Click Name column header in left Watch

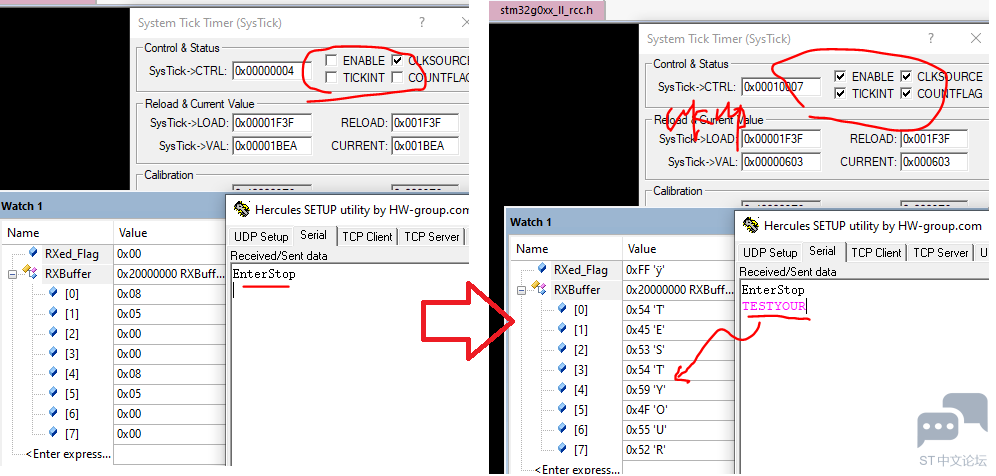[57, 233]
